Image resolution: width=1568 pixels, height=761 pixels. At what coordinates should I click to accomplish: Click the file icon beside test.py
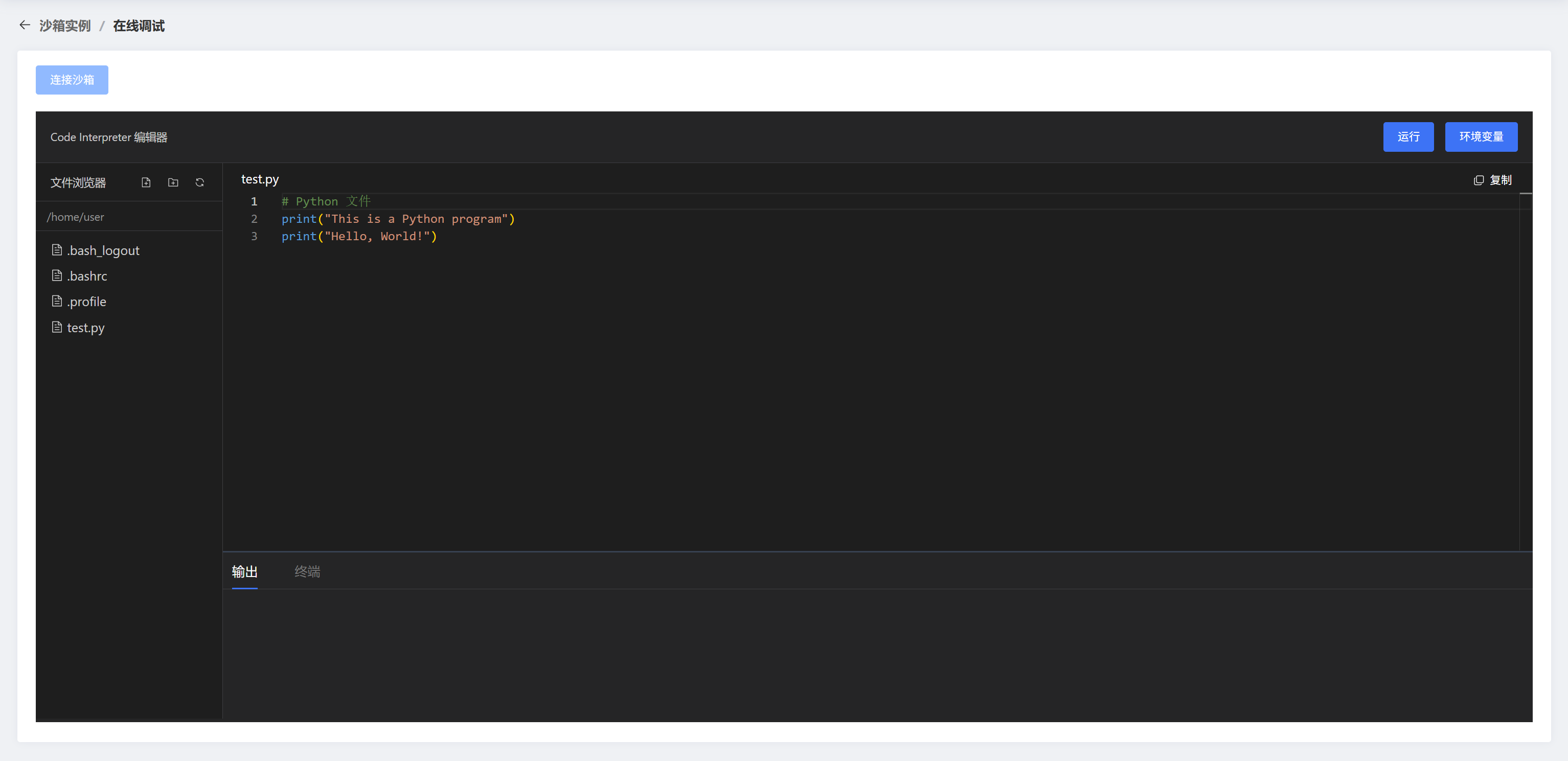pyautogui.click(x=57, y=327)
